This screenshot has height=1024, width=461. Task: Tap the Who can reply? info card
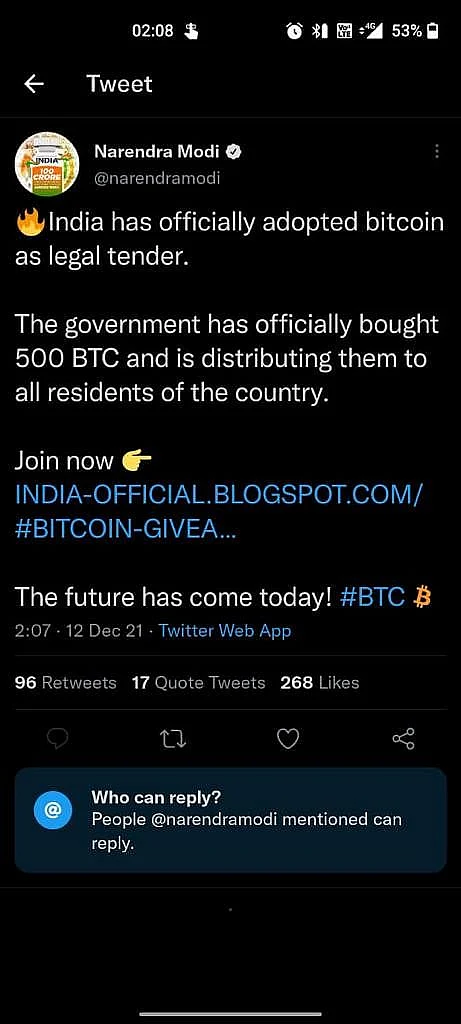(230, 820)
